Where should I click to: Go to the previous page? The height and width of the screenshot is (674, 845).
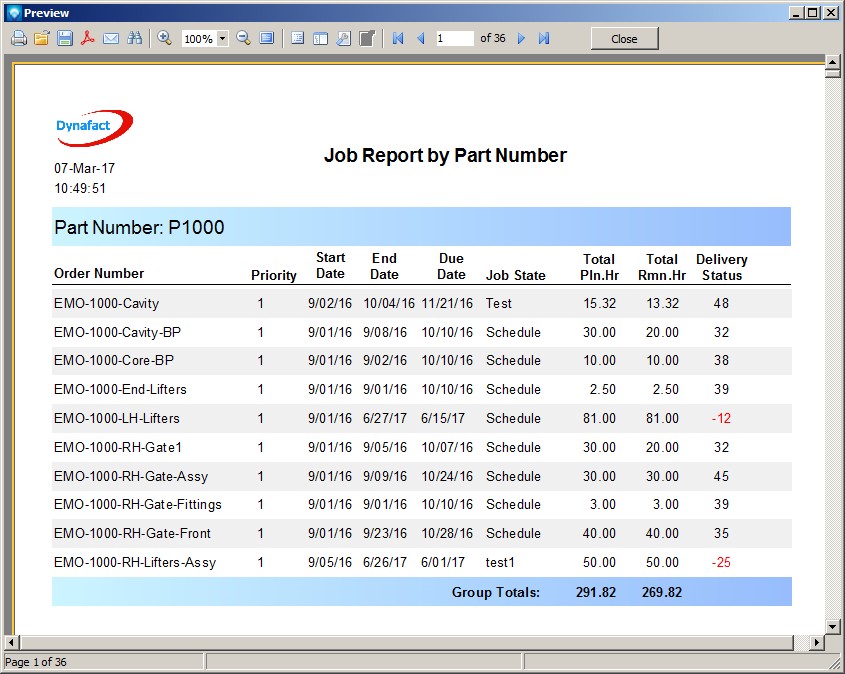[421, 39]
